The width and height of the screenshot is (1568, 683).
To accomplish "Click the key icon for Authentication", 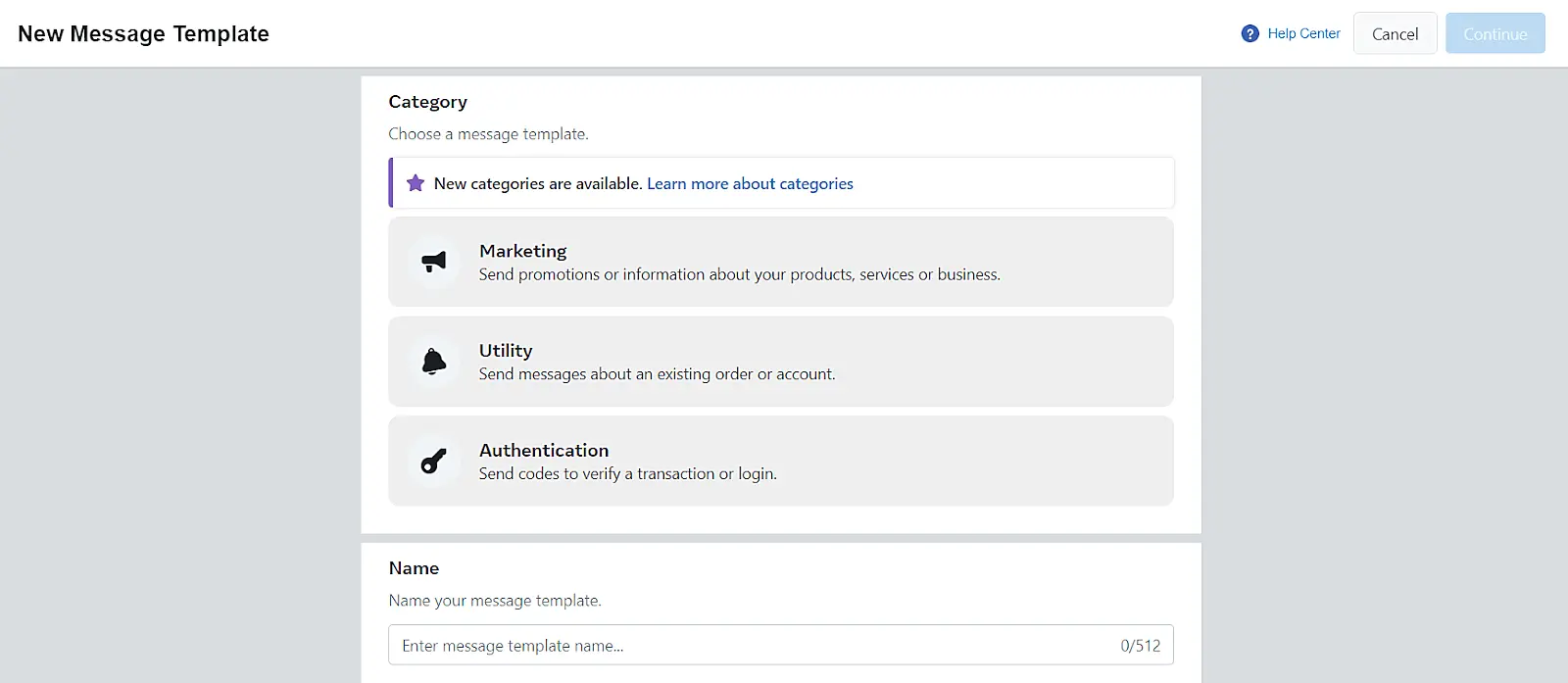I will [x=433, y=462].
